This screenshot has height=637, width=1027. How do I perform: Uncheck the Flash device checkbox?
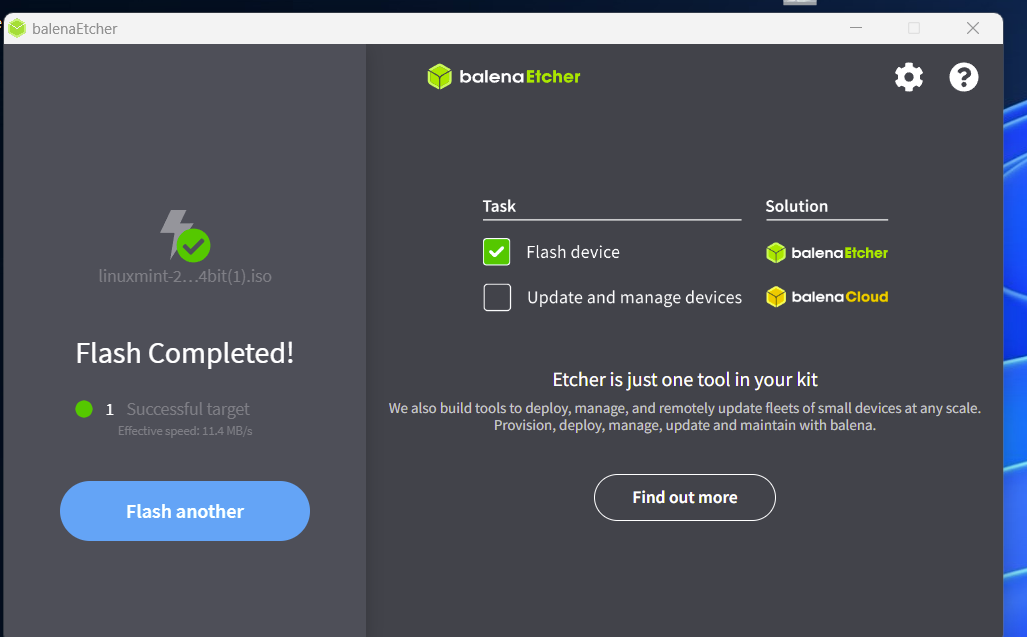(x=496, y=252)
